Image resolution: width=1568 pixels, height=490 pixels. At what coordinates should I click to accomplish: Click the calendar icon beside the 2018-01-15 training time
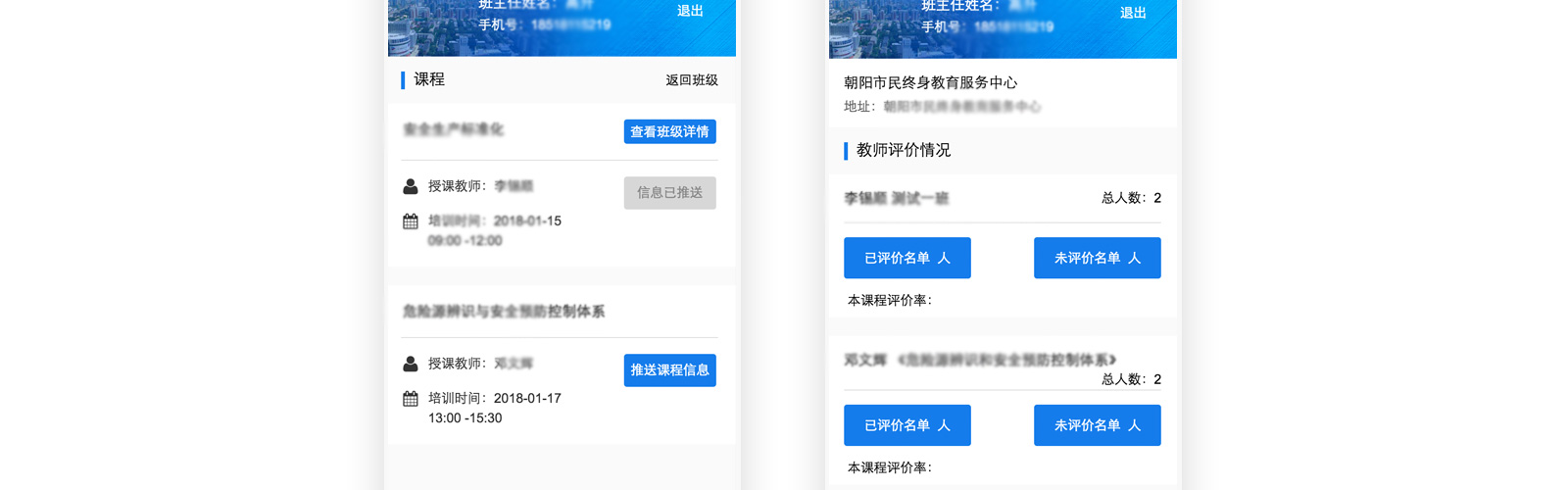click(x=411, y=221)
